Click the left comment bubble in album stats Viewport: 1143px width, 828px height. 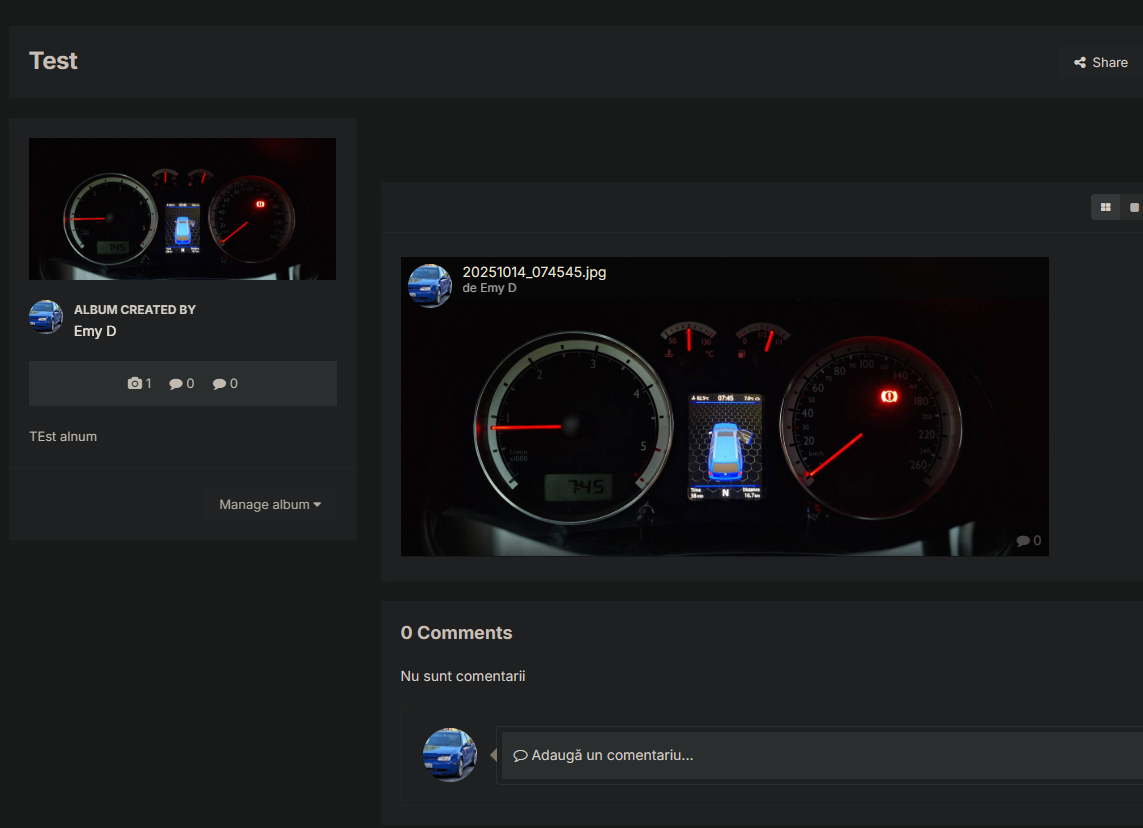[x=176, y=384]
